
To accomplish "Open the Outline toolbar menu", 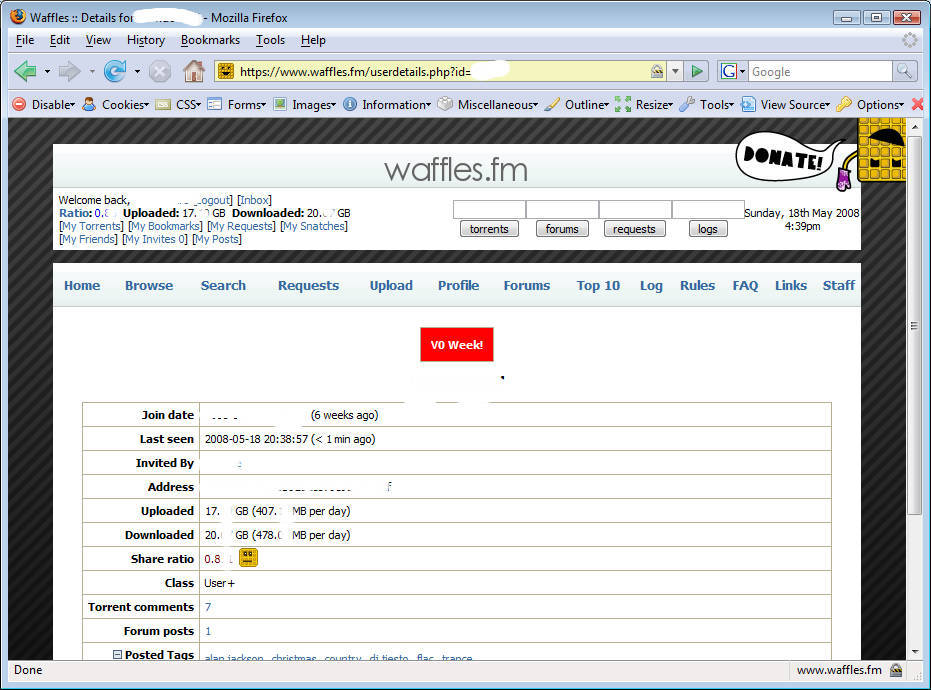I will pyautogui.click(x=577, y=105).
